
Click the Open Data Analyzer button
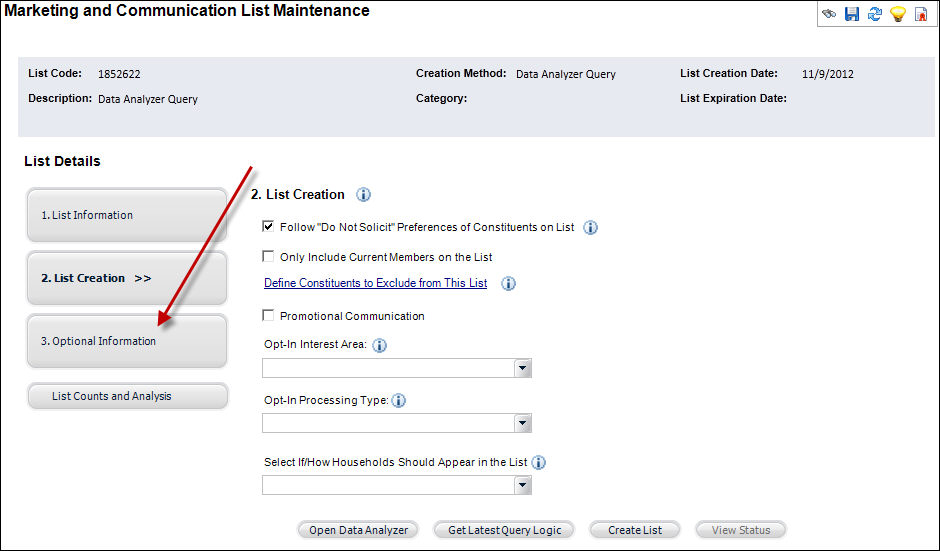[x=358, y=530]
